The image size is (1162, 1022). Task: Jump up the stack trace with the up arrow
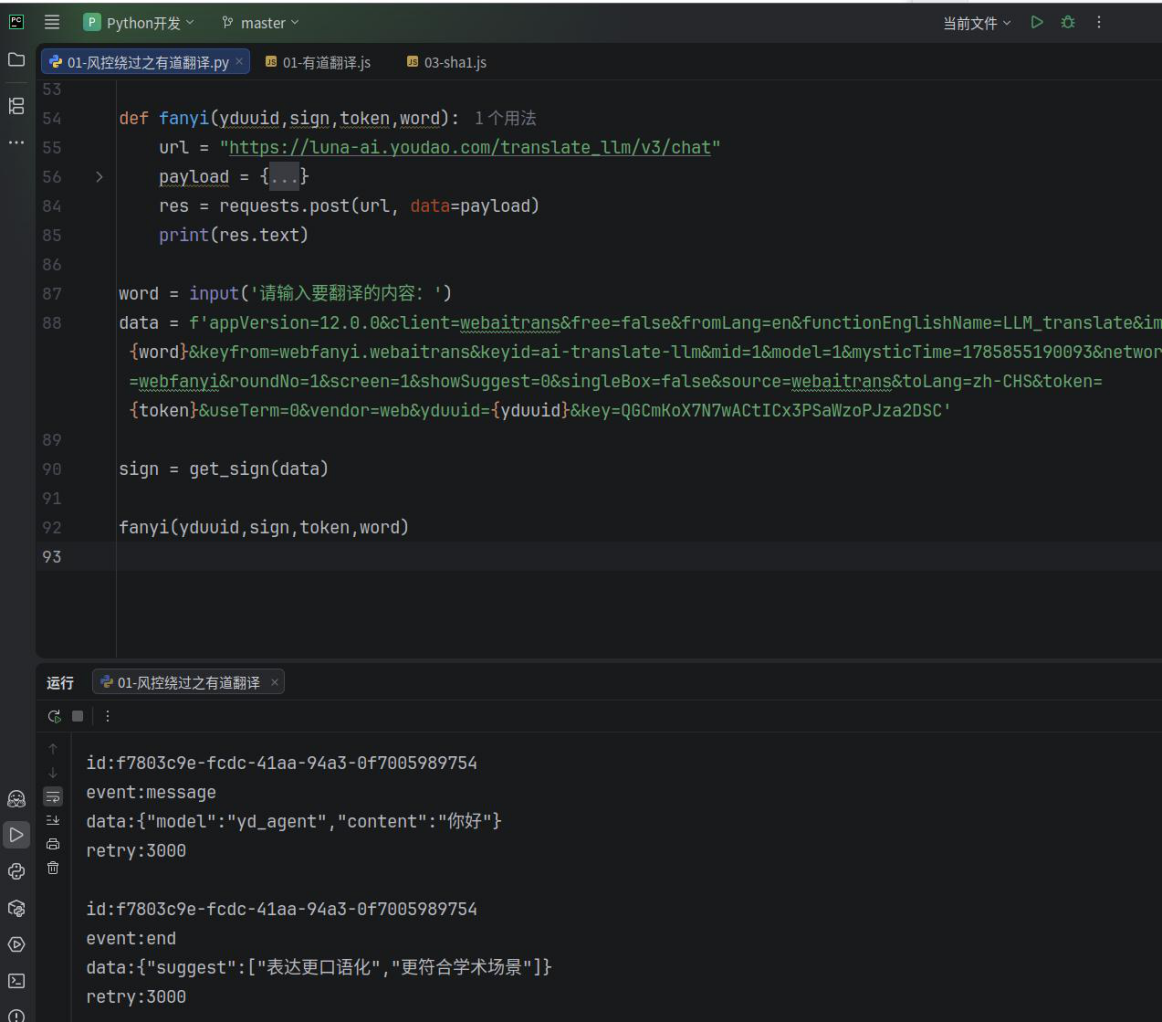(x=53, y=749)
